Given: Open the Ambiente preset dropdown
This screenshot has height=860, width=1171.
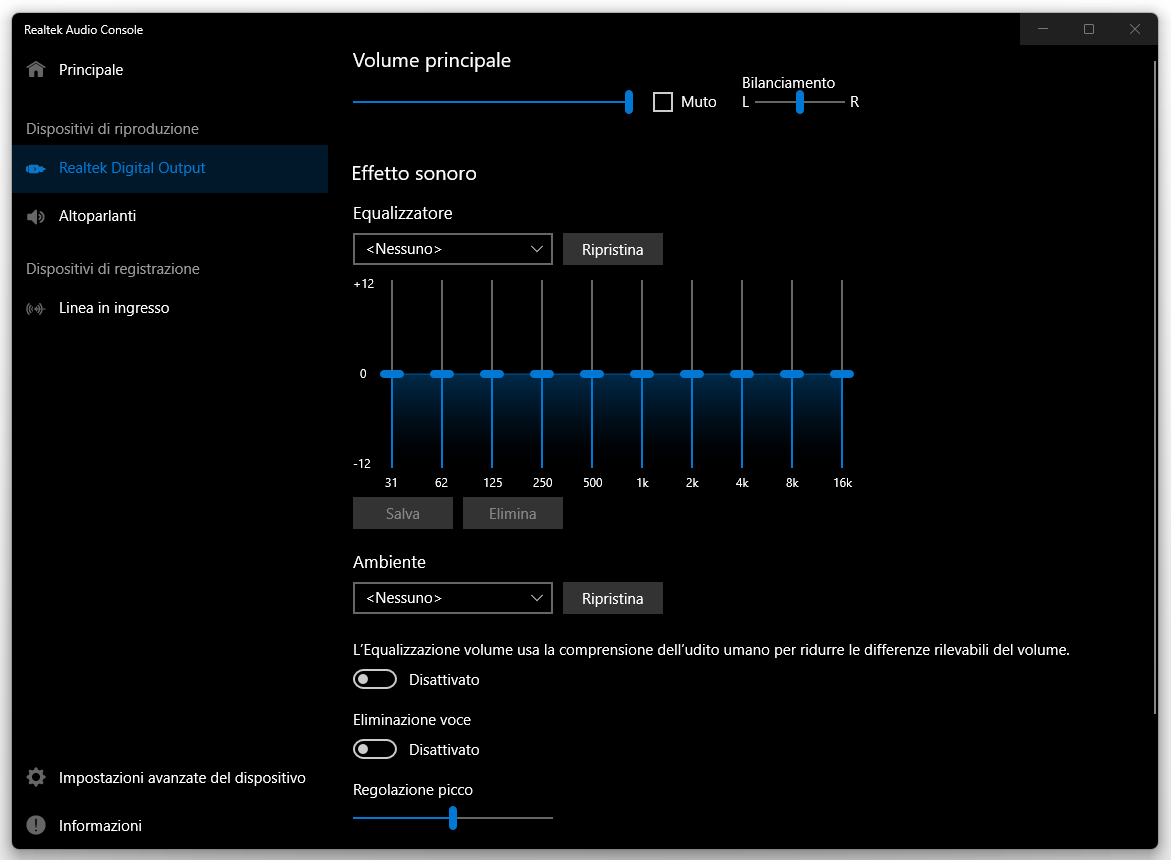Looking at the screenshot, I should (x=453, y=598).
